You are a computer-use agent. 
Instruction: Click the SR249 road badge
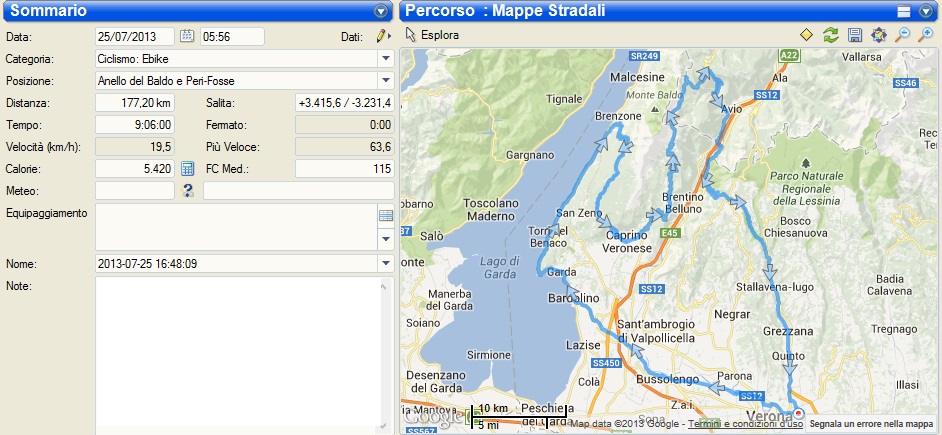tap(644, 55)
